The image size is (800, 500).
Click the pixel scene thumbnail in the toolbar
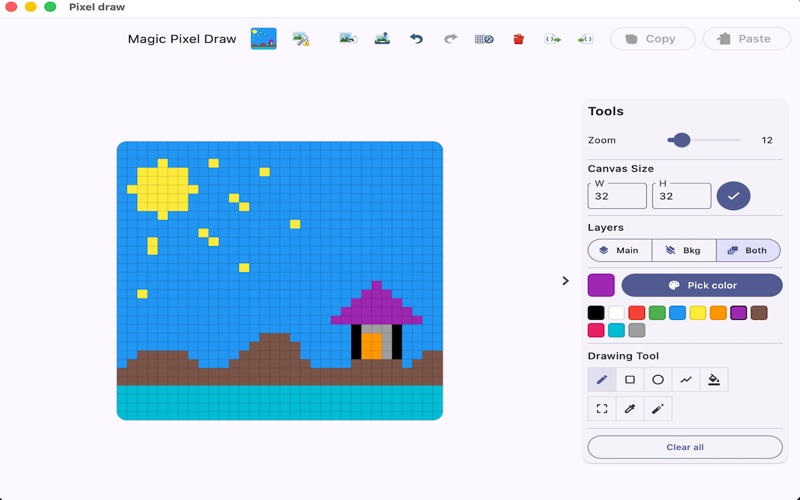click(x=263, y=39)
